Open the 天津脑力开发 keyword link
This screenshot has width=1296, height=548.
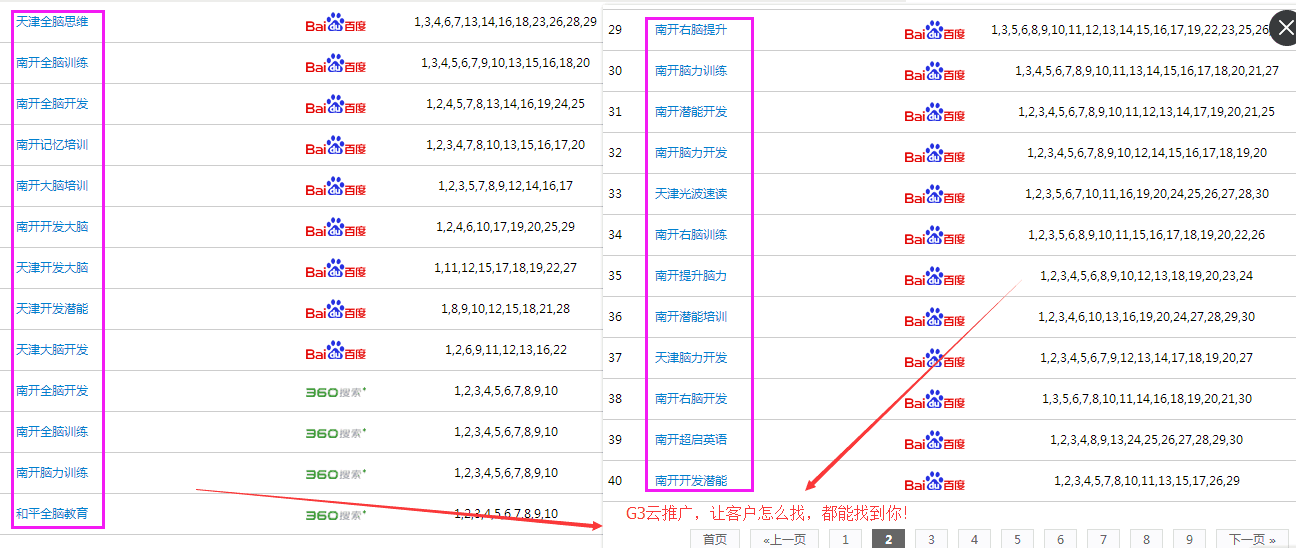click(691, 358)
